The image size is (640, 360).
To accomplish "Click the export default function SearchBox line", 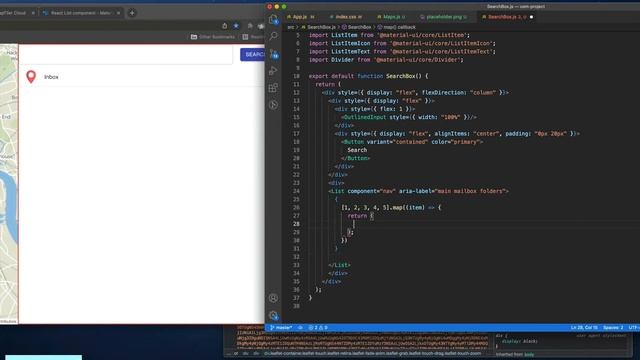I will [x=369, y=76].
